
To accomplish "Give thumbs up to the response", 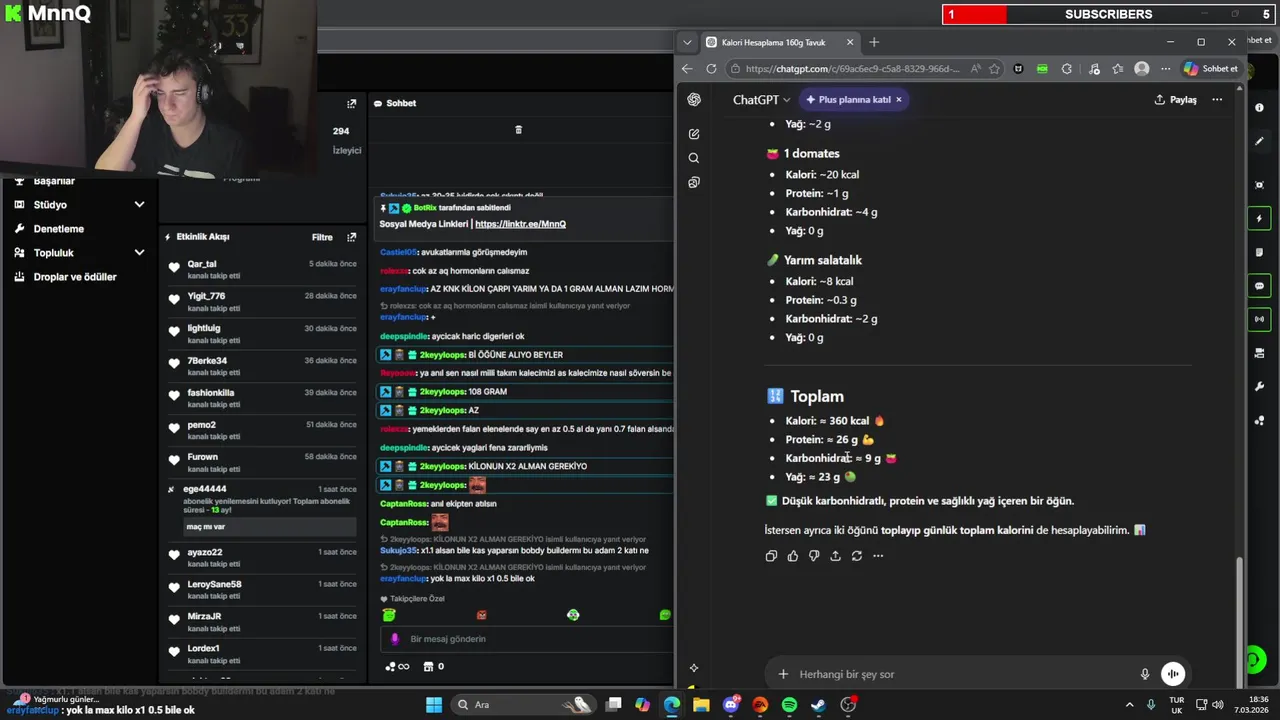I will tap(793, 556).
